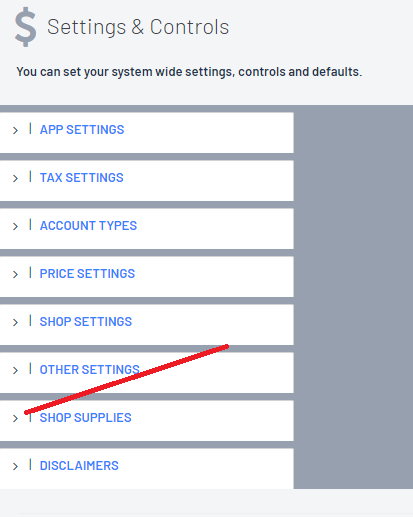Viewport: 413px width, 517px height.
Task: Select the PRICE SETTINGS heading
Action: coord(87,274)
